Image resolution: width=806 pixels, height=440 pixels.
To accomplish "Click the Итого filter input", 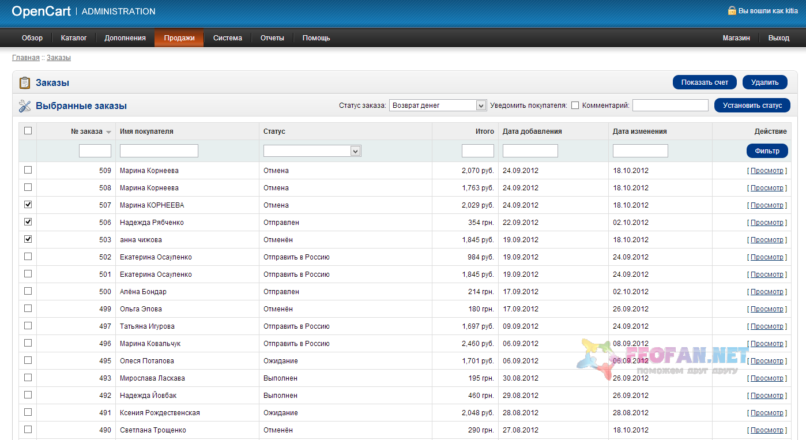I will [478, 151].
